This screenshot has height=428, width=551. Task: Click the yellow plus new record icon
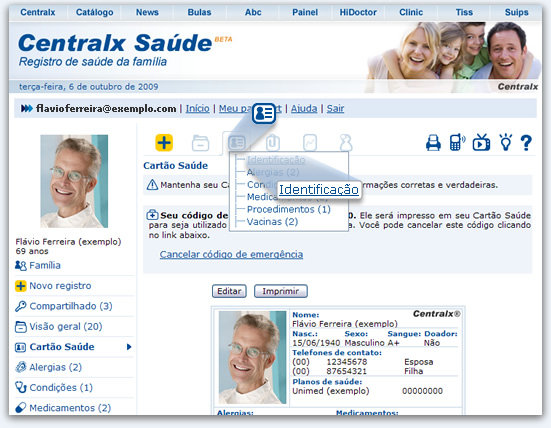coord(164,143)
